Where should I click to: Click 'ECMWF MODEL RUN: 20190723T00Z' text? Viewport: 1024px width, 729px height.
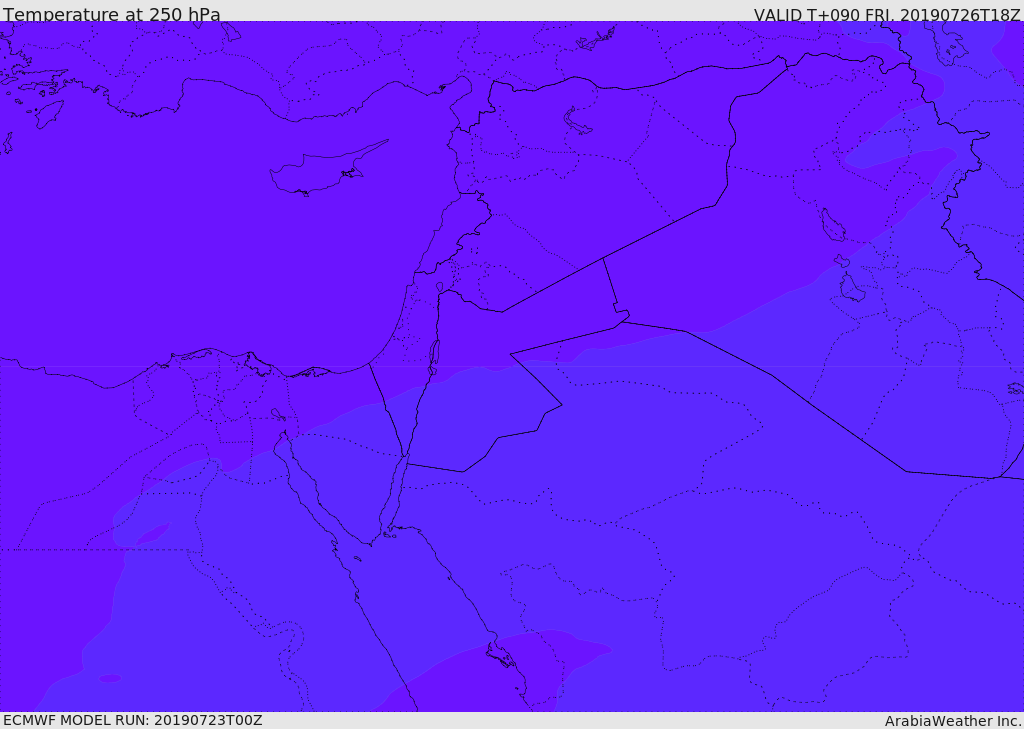[133, 720]
